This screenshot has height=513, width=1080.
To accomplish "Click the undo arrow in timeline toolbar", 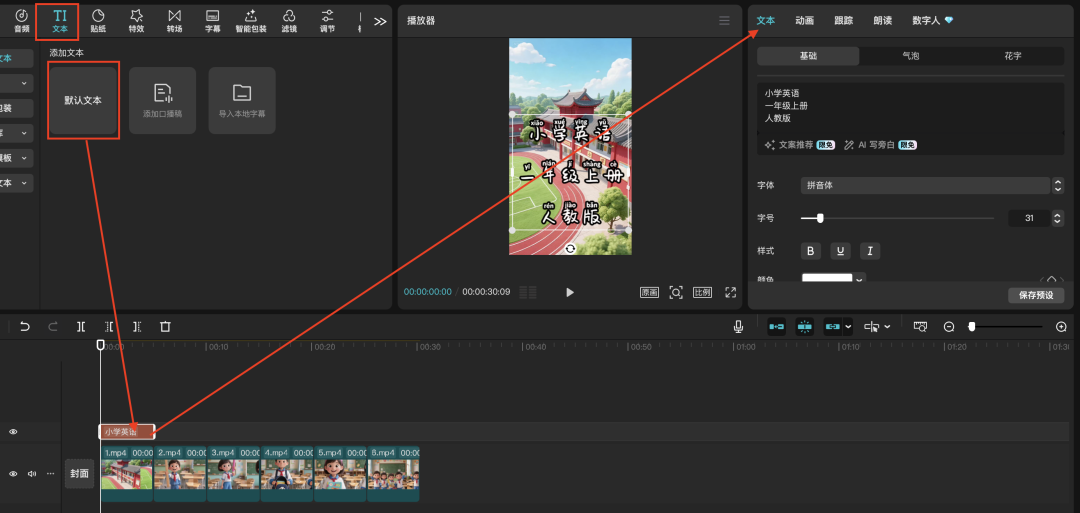I will coord(25,327).
